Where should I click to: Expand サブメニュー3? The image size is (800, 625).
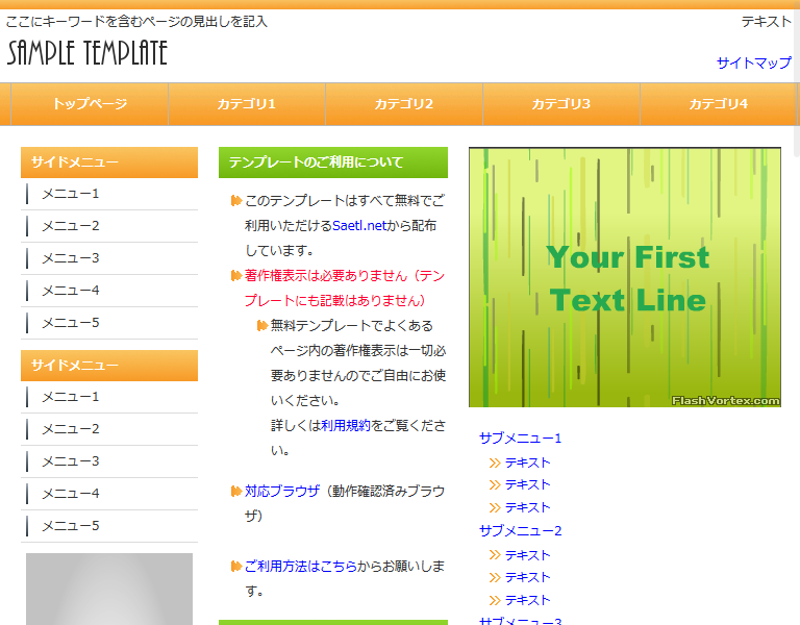coord(520,622)
